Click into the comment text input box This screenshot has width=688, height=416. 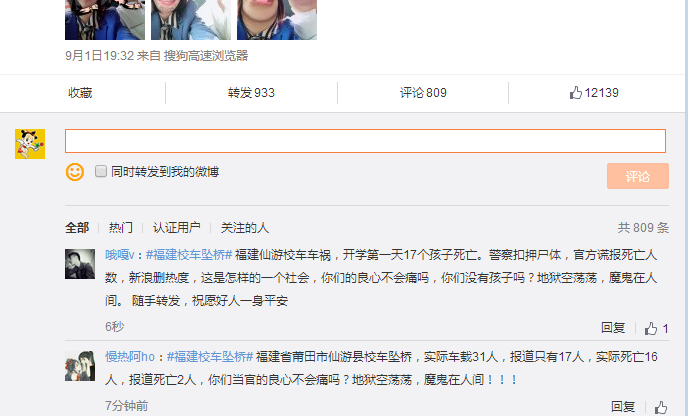coord(366,141)
